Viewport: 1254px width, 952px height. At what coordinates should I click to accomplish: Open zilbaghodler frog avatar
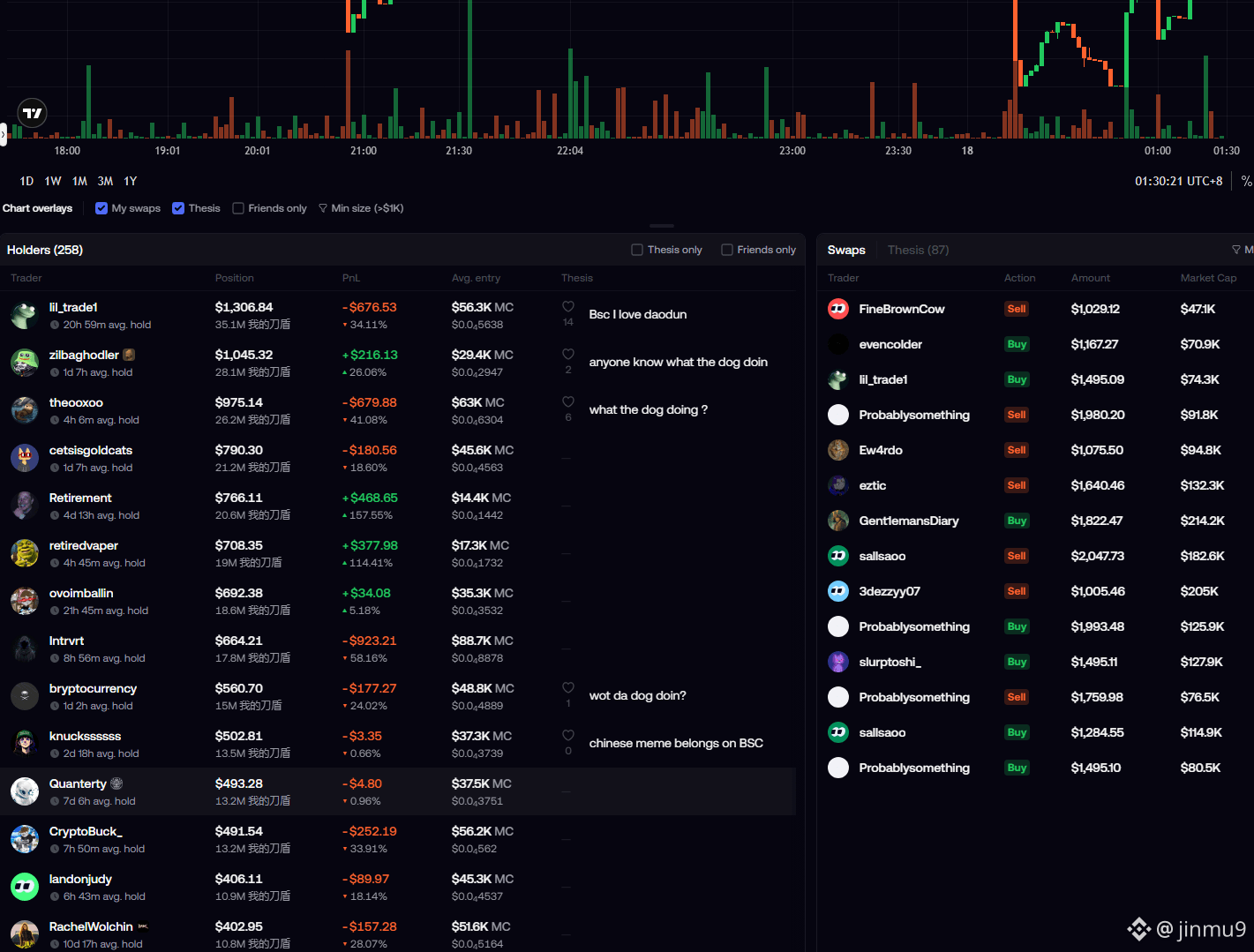point(25,363)
